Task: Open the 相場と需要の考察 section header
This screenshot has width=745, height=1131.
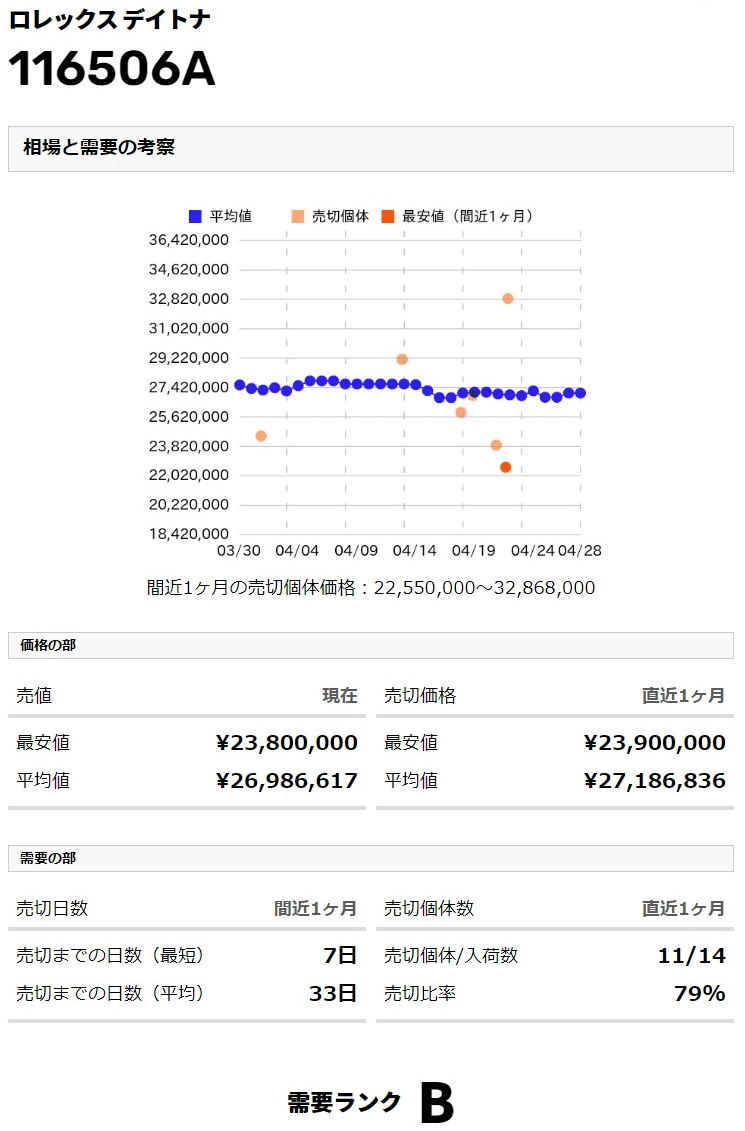Action: pos(371,149)
